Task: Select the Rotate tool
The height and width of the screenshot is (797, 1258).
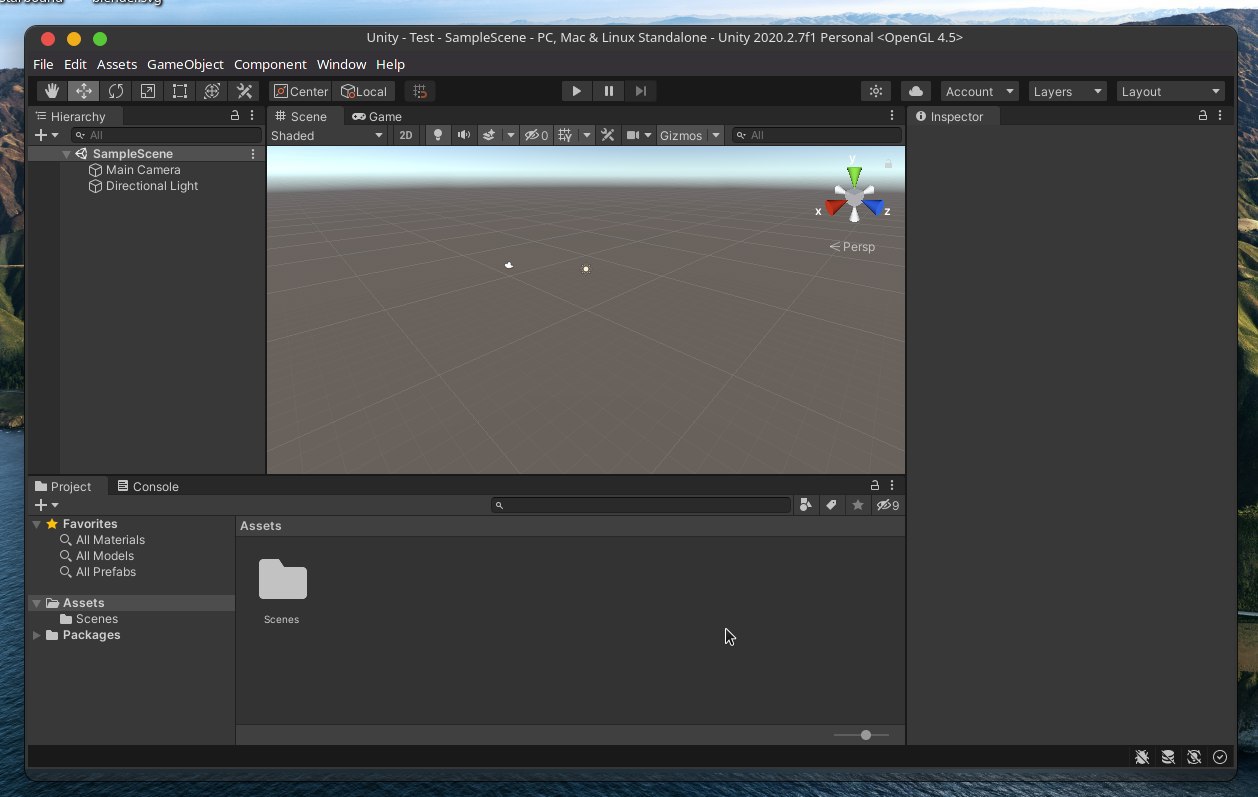Action: (115, 91)
